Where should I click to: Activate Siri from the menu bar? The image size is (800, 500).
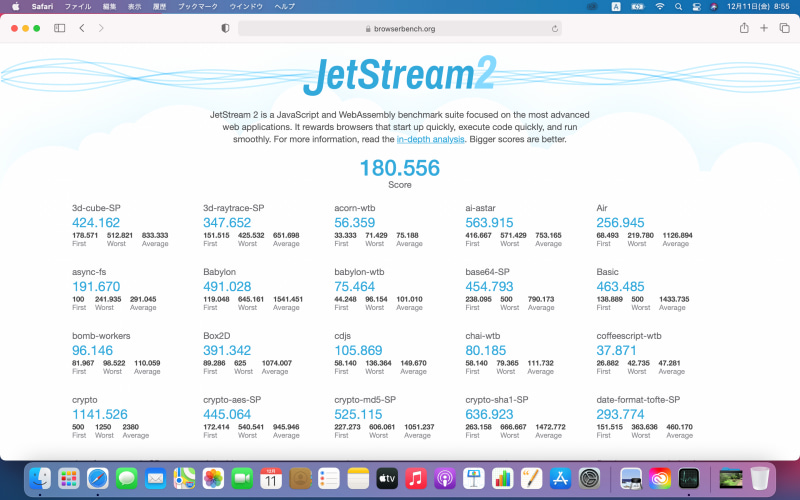click(714, 7)
